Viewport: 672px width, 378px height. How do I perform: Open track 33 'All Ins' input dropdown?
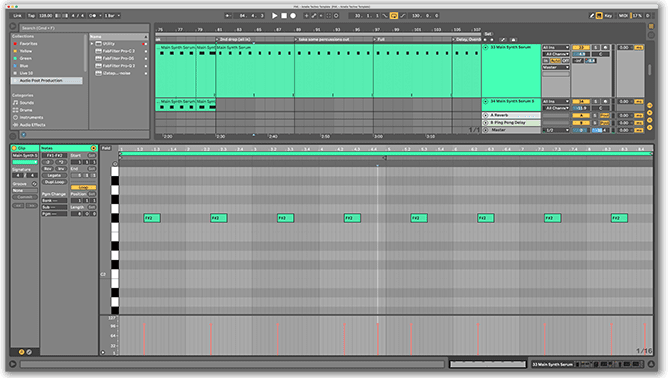[x=556, y=48]
